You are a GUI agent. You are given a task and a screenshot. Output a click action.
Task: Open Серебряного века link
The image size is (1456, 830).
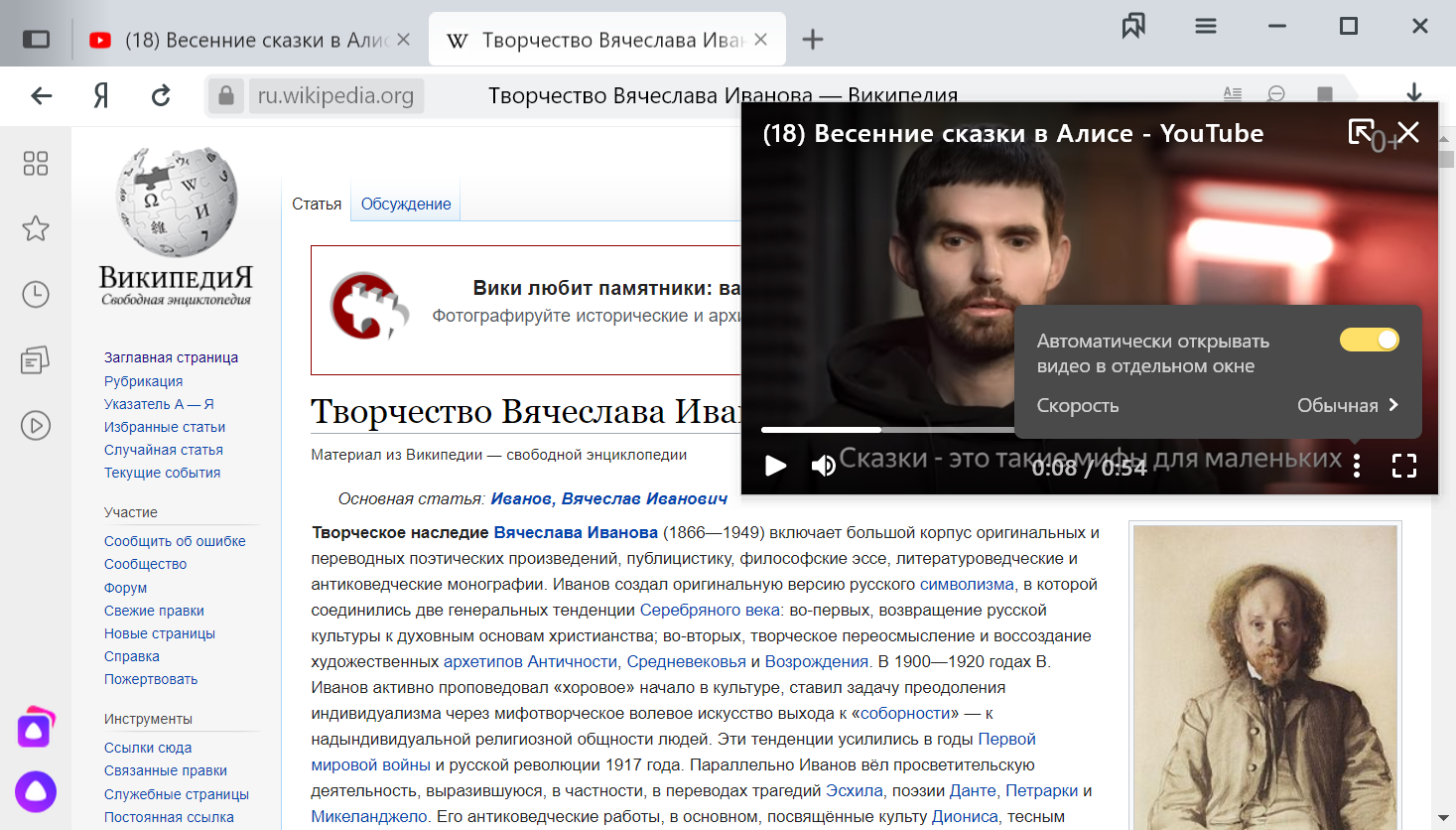tap(710, 610)
